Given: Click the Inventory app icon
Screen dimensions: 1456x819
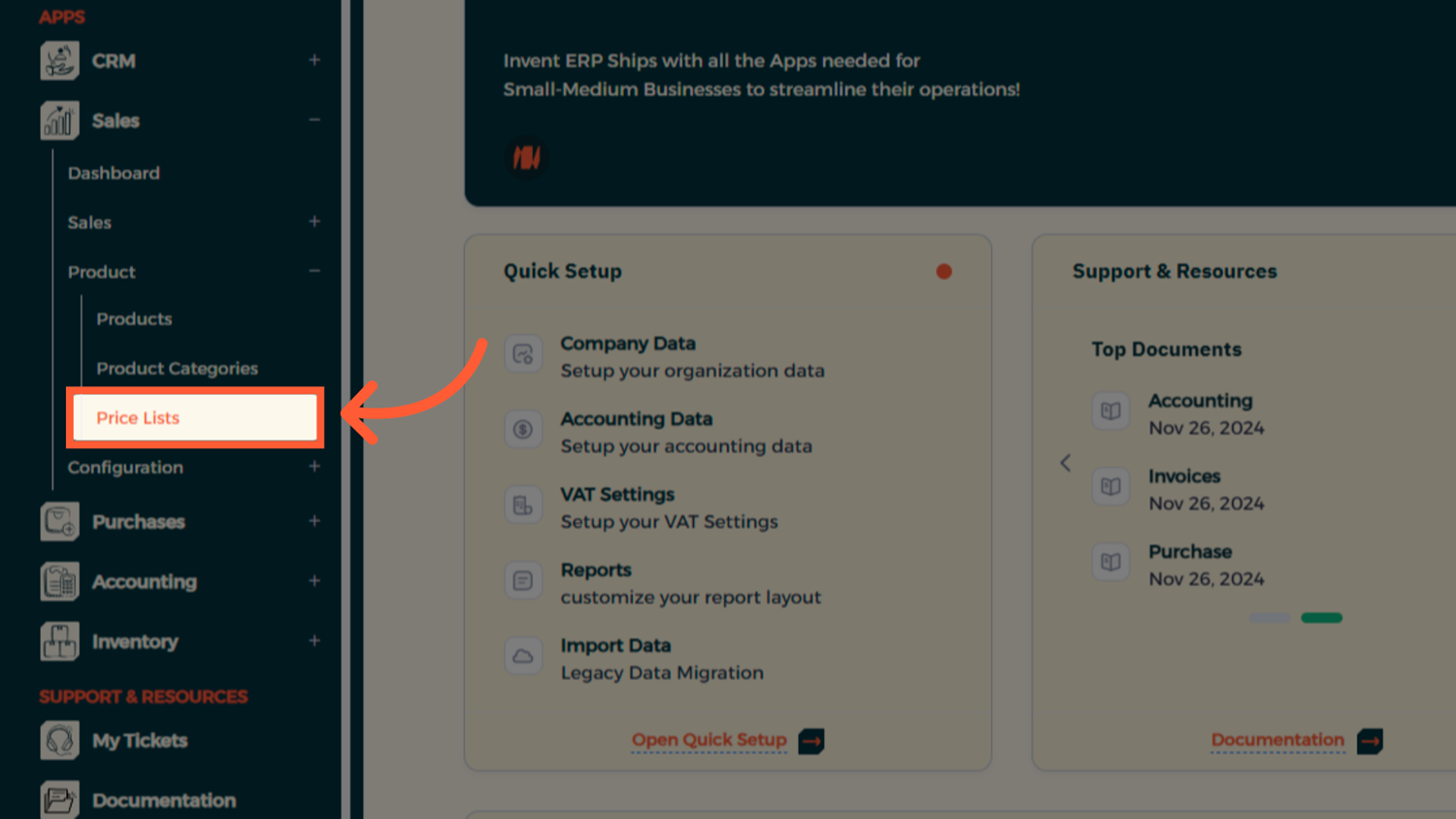Looking at the screenshot, I should tap(59, 642).
